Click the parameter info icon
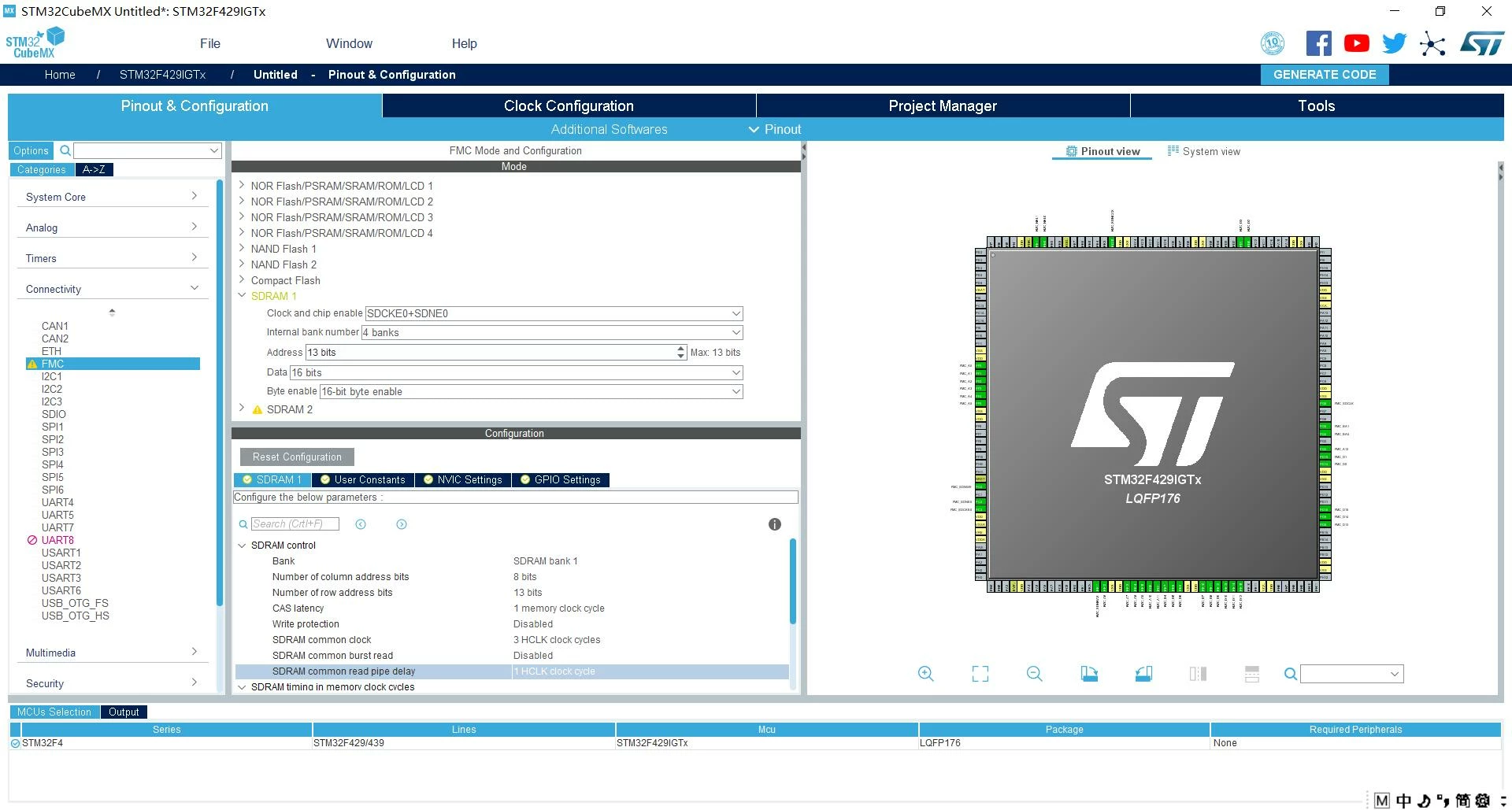This screenshot has width=1512, height=810. (x=775, y=524)
